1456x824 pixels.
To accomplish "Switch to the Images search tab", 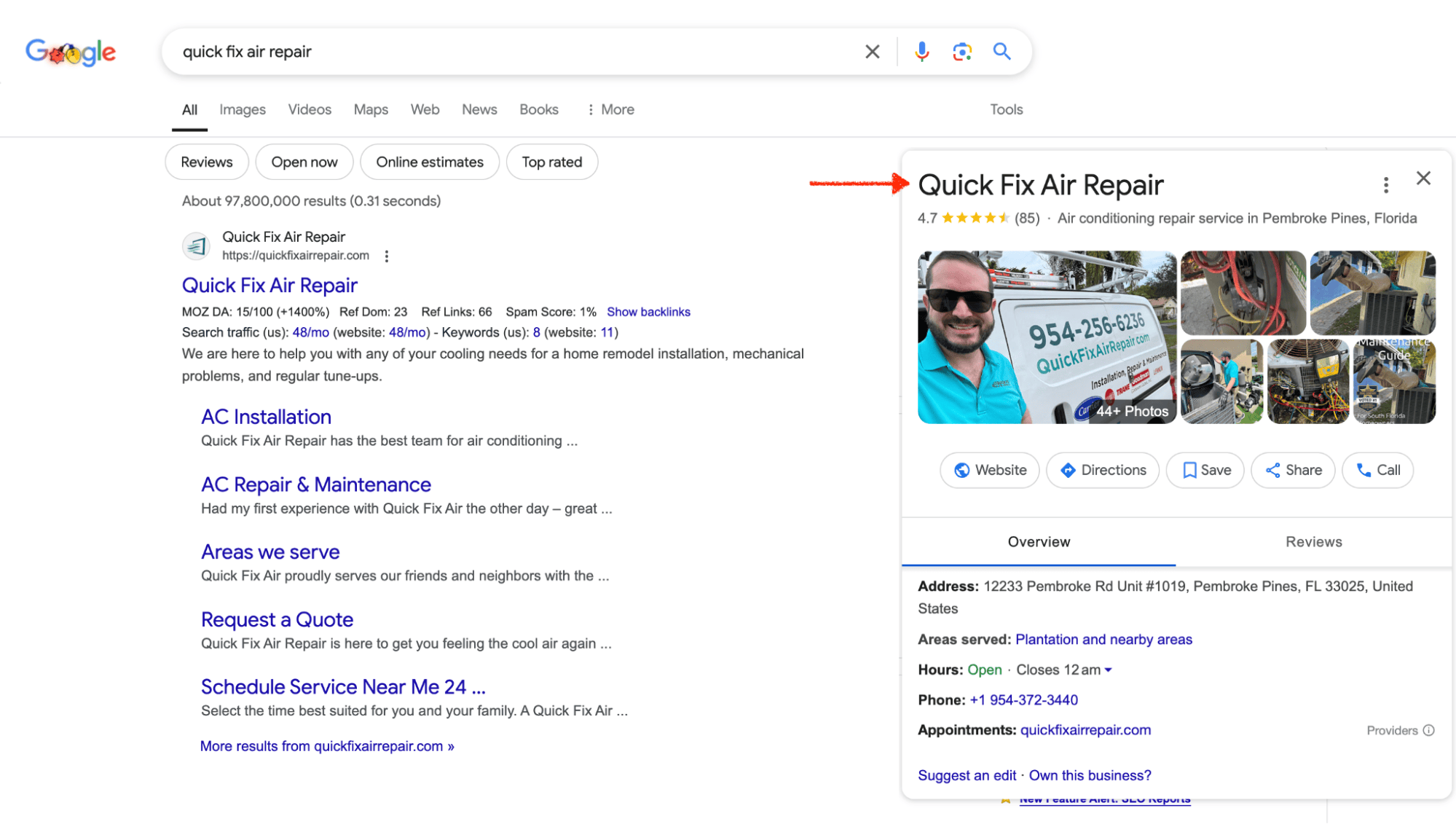I will pyautogui.click(x=242, y=109).
